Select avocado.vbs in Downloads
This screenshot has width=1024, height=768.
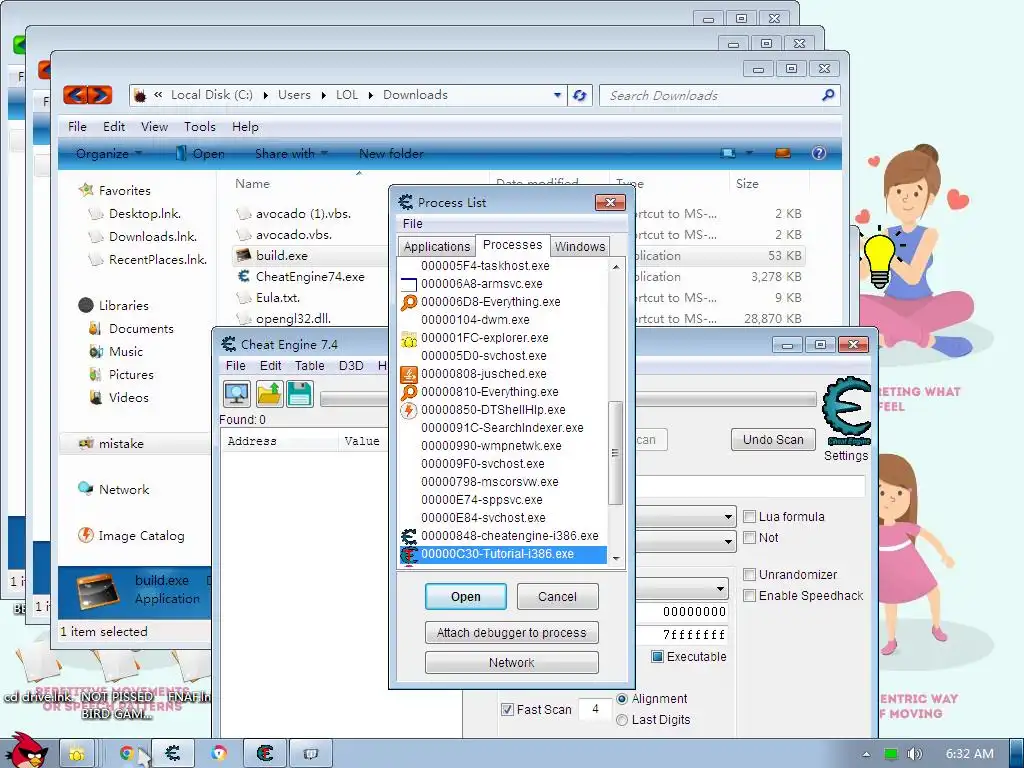tap(294, 234)
